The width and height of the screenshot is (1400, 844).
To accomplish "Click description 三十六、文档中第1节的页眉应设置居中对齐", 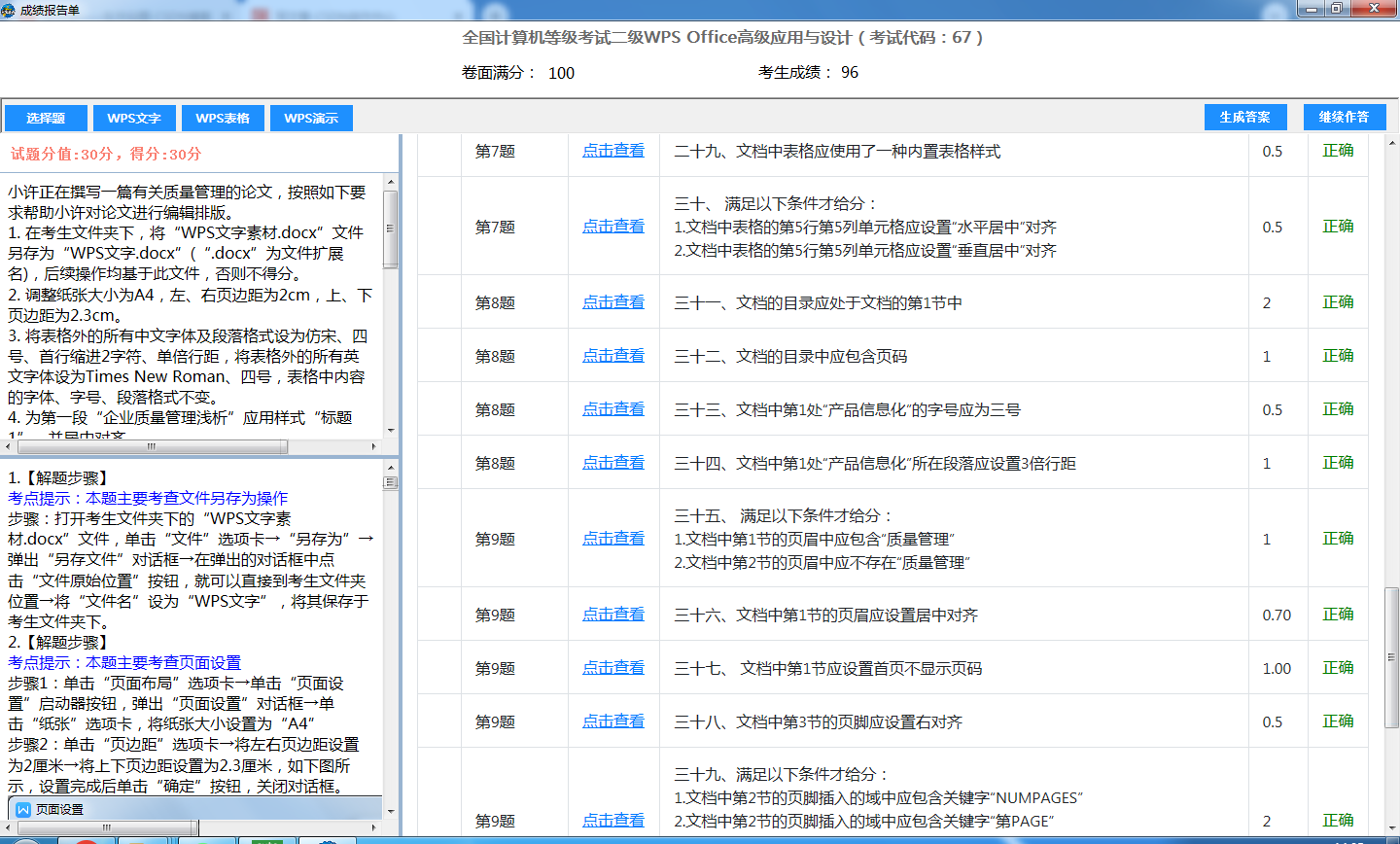I will (x=825, y=615).
